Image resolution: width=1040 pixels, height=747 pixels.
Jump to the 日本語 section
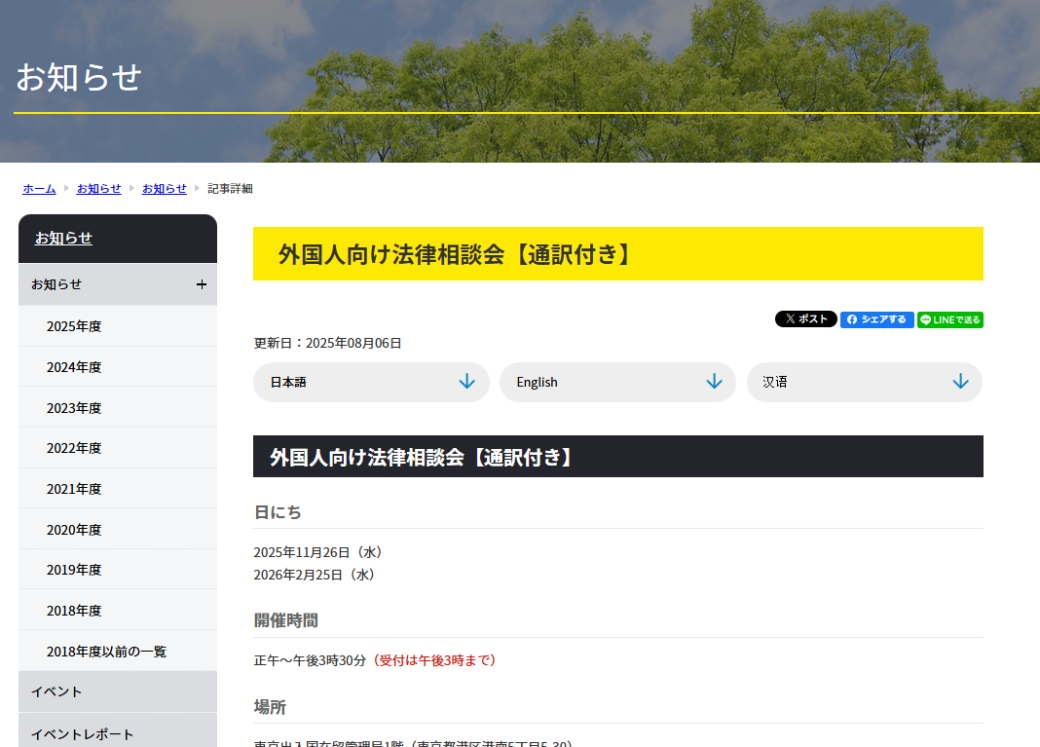pos(371,382)
